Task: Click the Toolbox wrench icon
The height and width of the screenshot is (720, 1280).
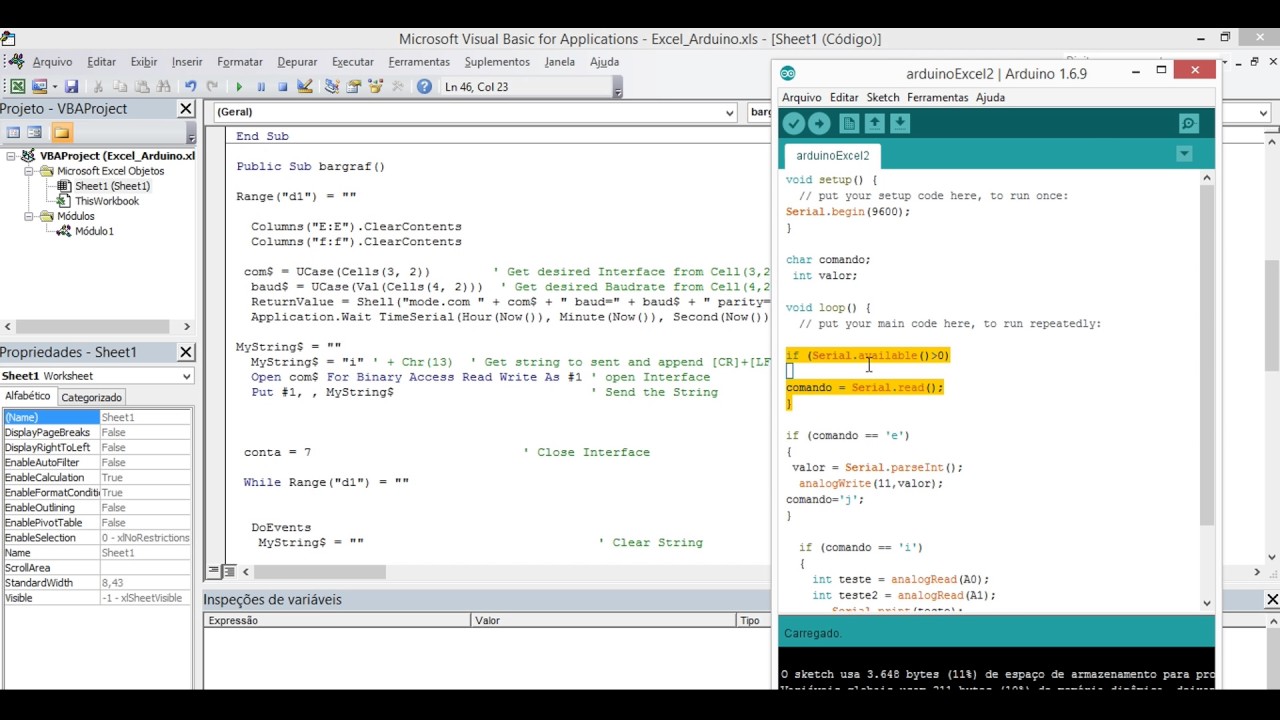Action: pyautogui.click(x=398, y=87)
